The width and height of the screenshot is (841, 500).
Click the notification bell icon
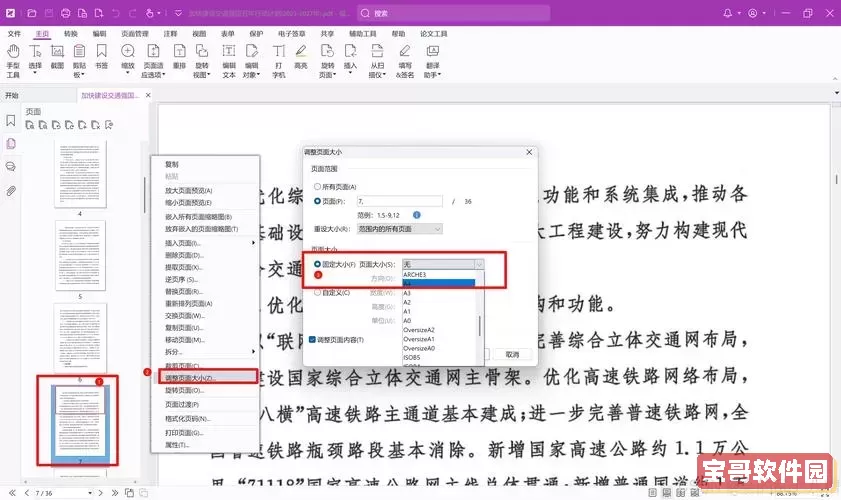coord(727,13)
